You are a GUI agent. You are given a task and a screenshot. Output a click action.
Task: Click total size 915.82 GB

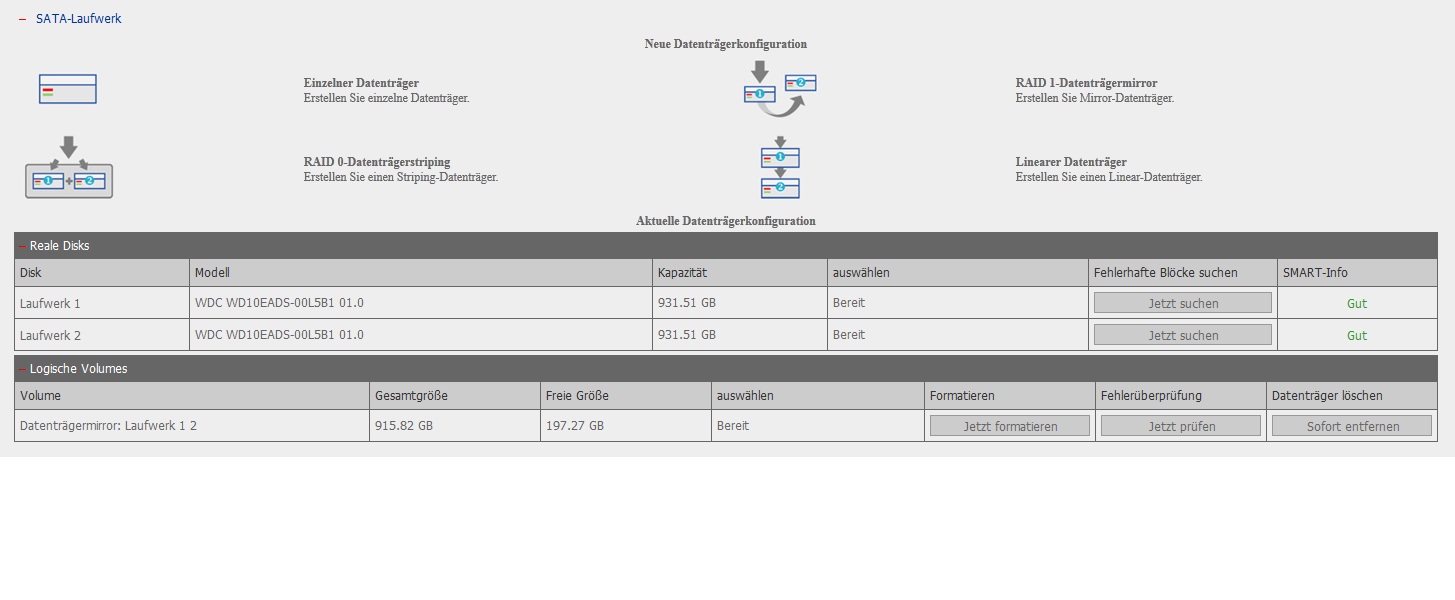coord(404,426)
